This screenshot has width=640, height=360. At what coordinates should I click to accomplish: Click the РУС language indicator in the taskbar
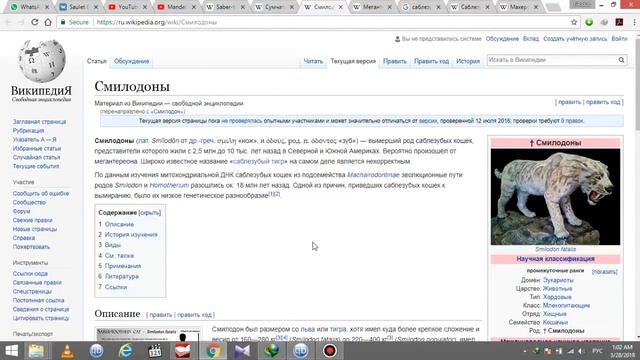click(x=597, y=351)
